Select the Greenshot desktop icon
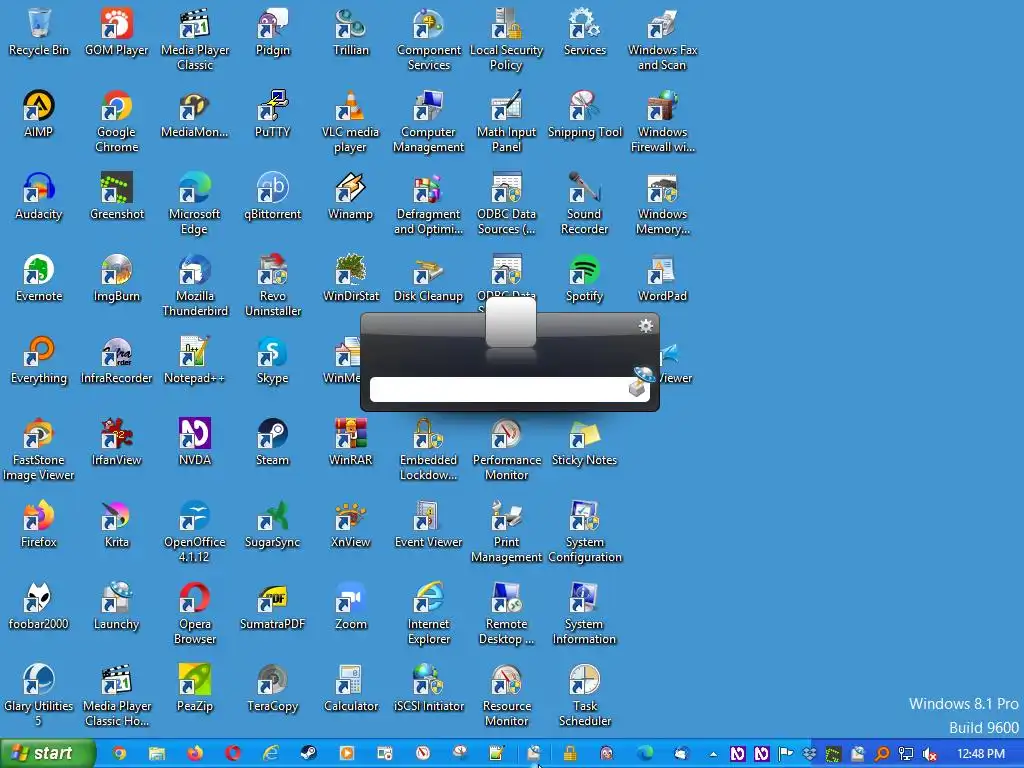 click(116, 196)
